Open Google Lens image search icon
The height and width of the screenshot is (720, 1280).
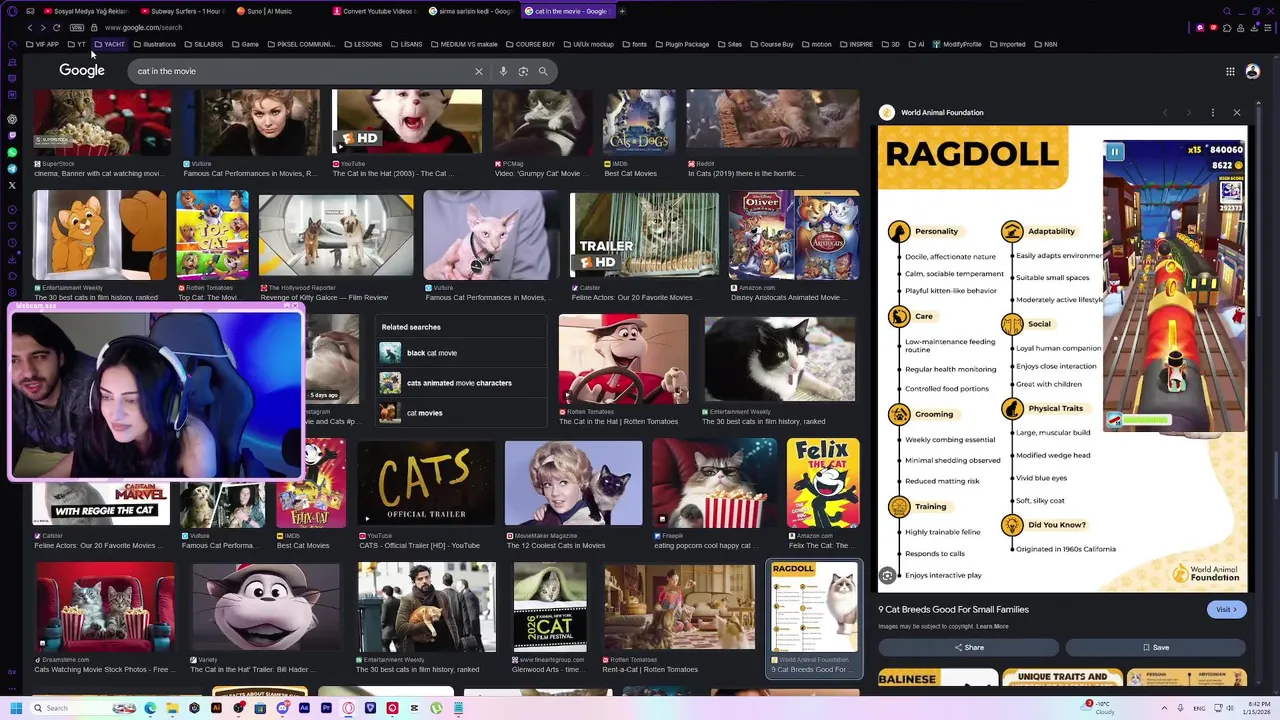pos(523,71)
